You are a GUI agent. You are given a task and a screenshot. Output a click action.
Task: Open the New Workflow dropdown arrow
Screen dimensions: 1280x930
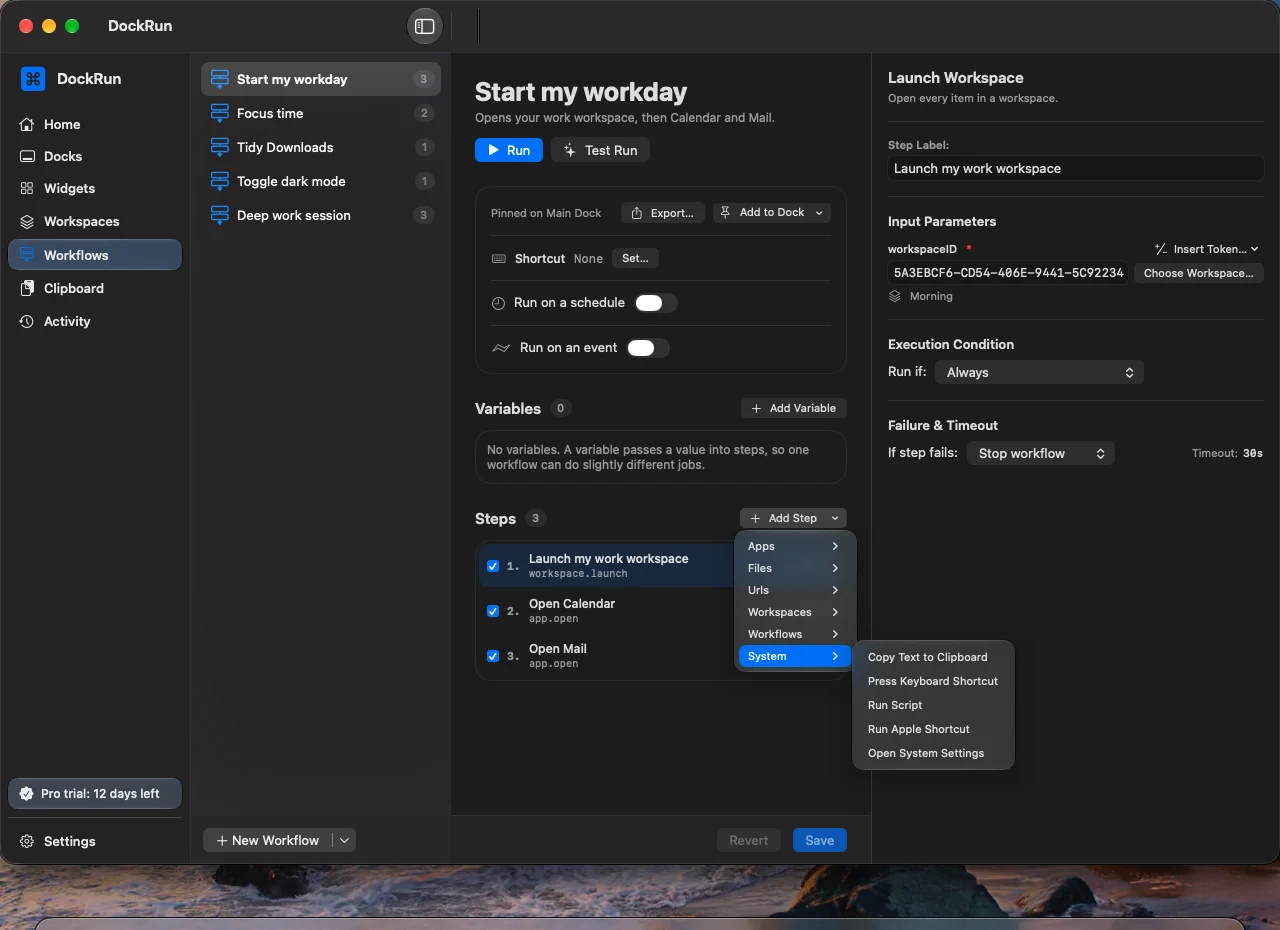[344, 841]
